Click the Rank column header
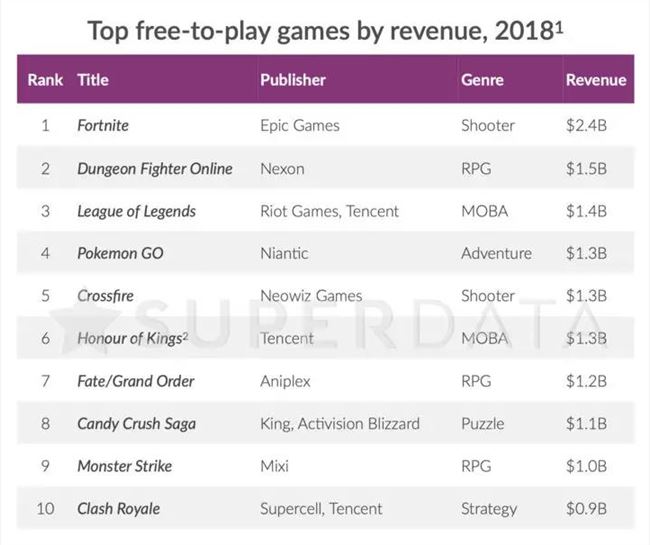This screenshot has width=650, height=545. click(45, 80)
